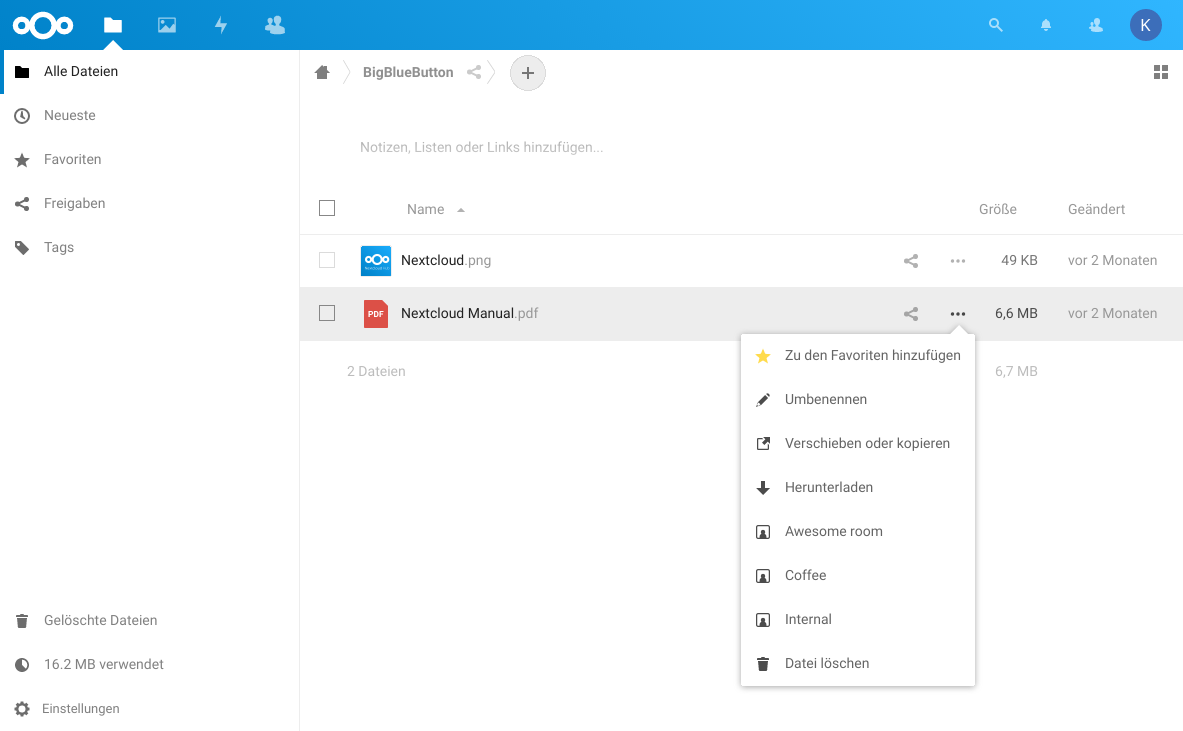1183x731 pixels.
Task: Click the notes and links input field
Action: (x=600, y=147)
